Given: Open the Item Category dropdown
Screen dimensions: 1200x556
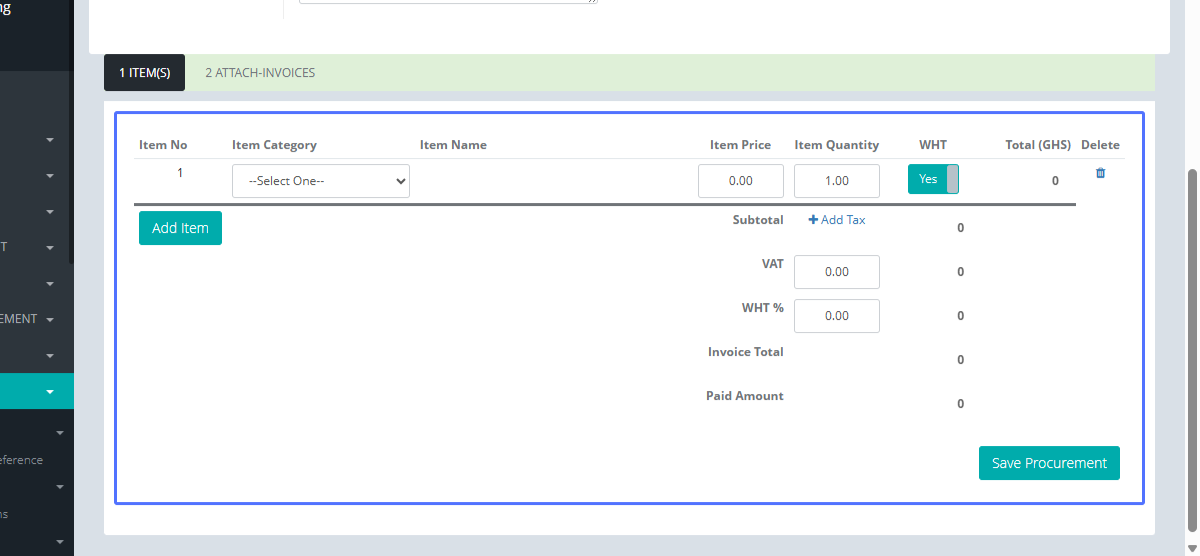Looking at the screenshot, I should click(321, 181).
